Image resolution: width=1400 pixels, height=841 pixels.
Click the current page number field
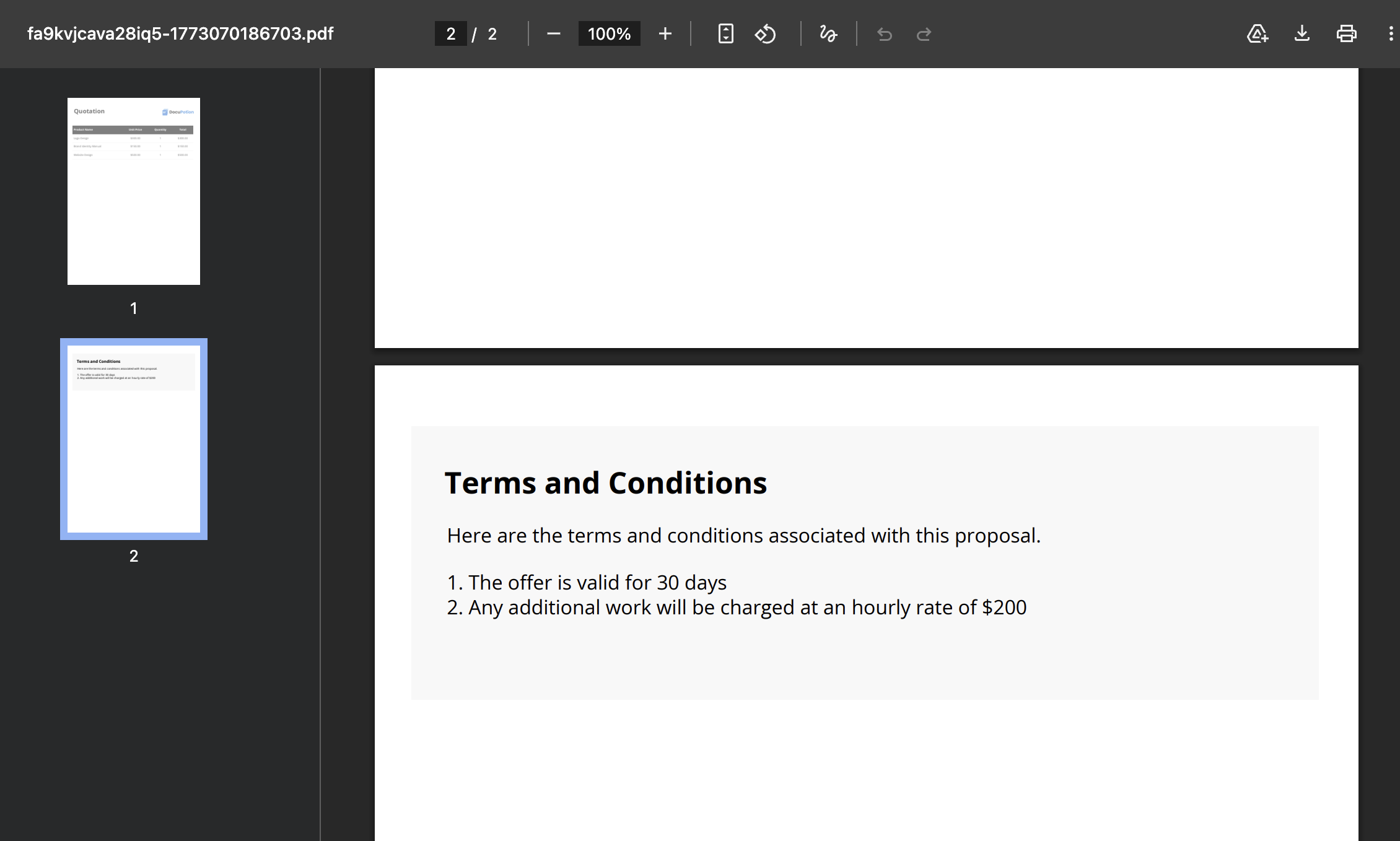[x=450, y=34]
